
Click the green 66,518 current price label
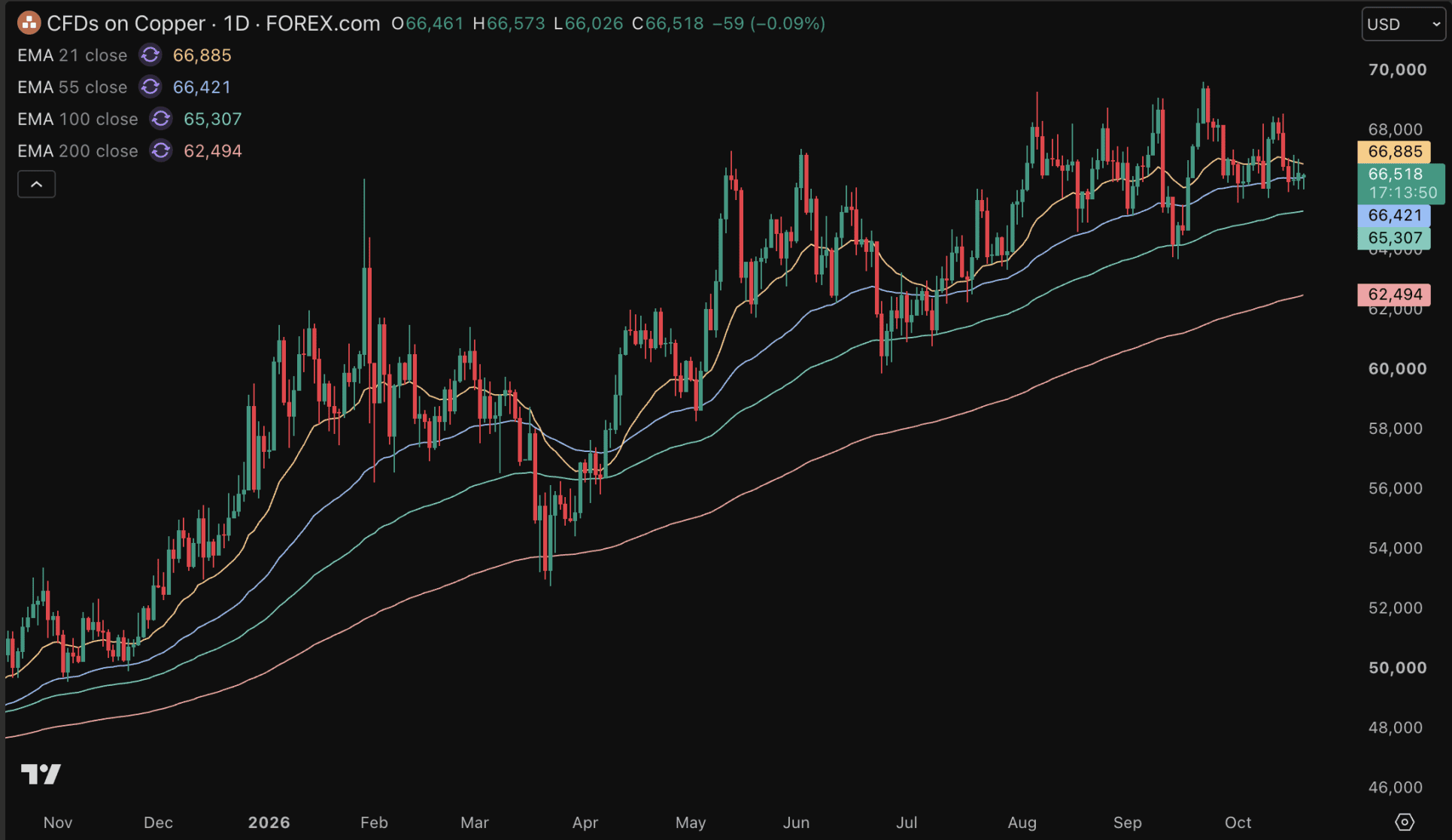coord(1396,174)
